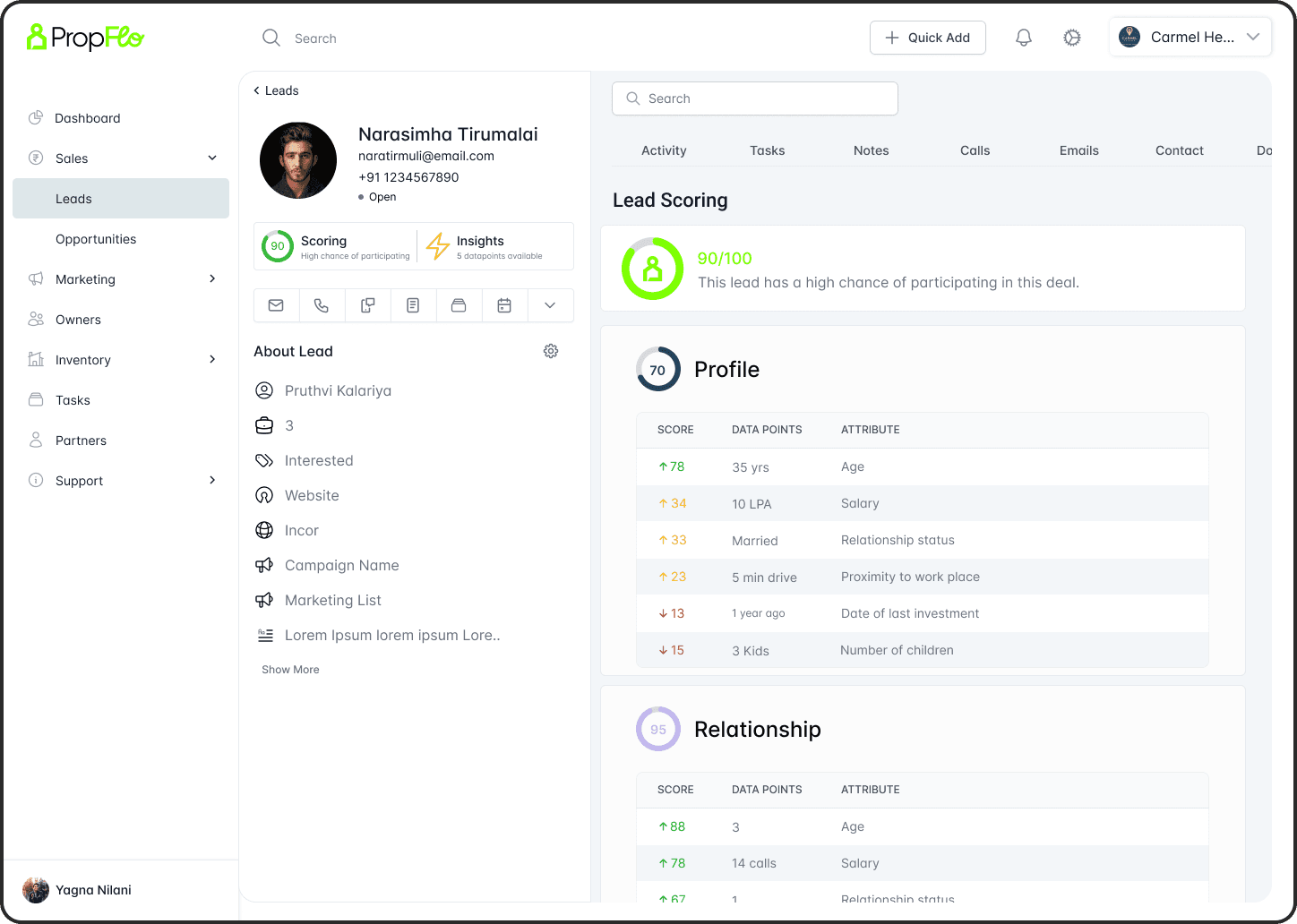Viewport: 1297px width, 924px height.
Task: Select Leads in the sidebar
Action: click(121, 199)
